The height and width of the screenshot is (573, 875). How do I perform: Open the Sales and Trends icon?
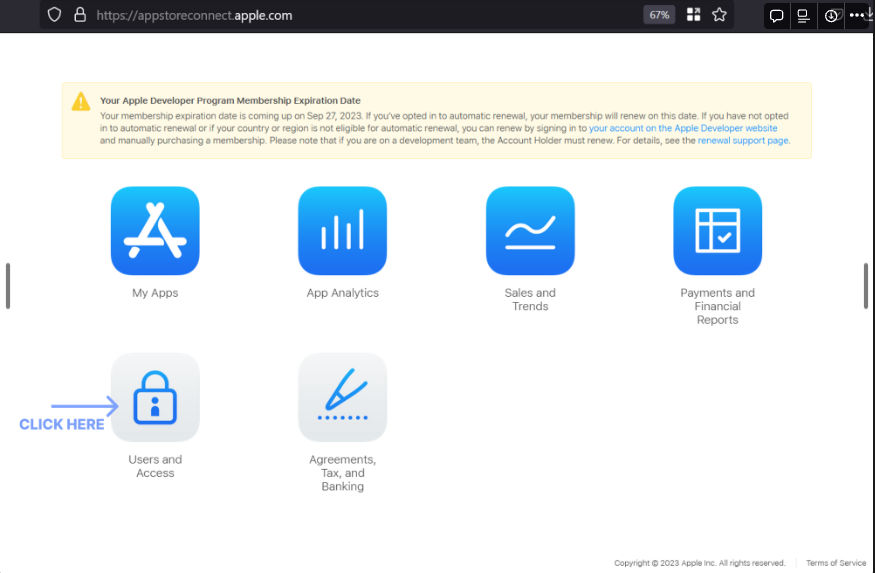coord(530,230)
